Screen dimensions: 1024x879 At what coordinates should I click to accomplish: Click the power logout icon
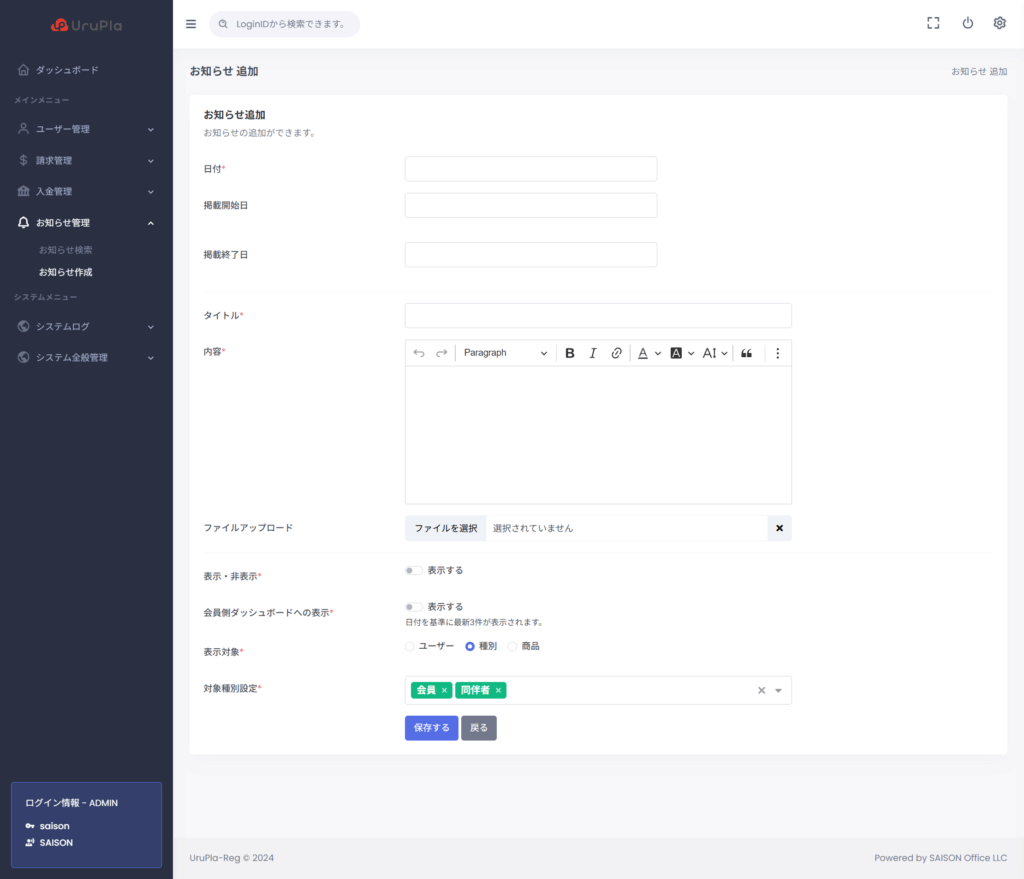click(967, 23)
